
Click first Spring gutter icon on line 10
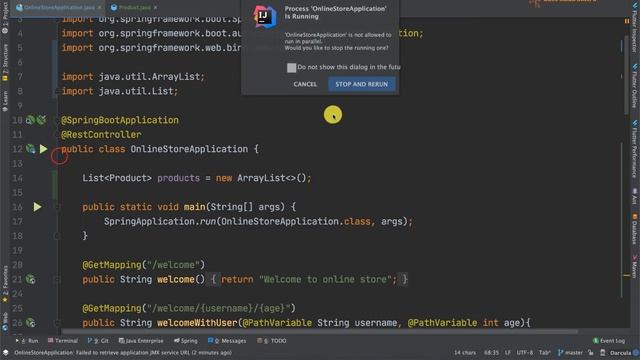(30, 120)
